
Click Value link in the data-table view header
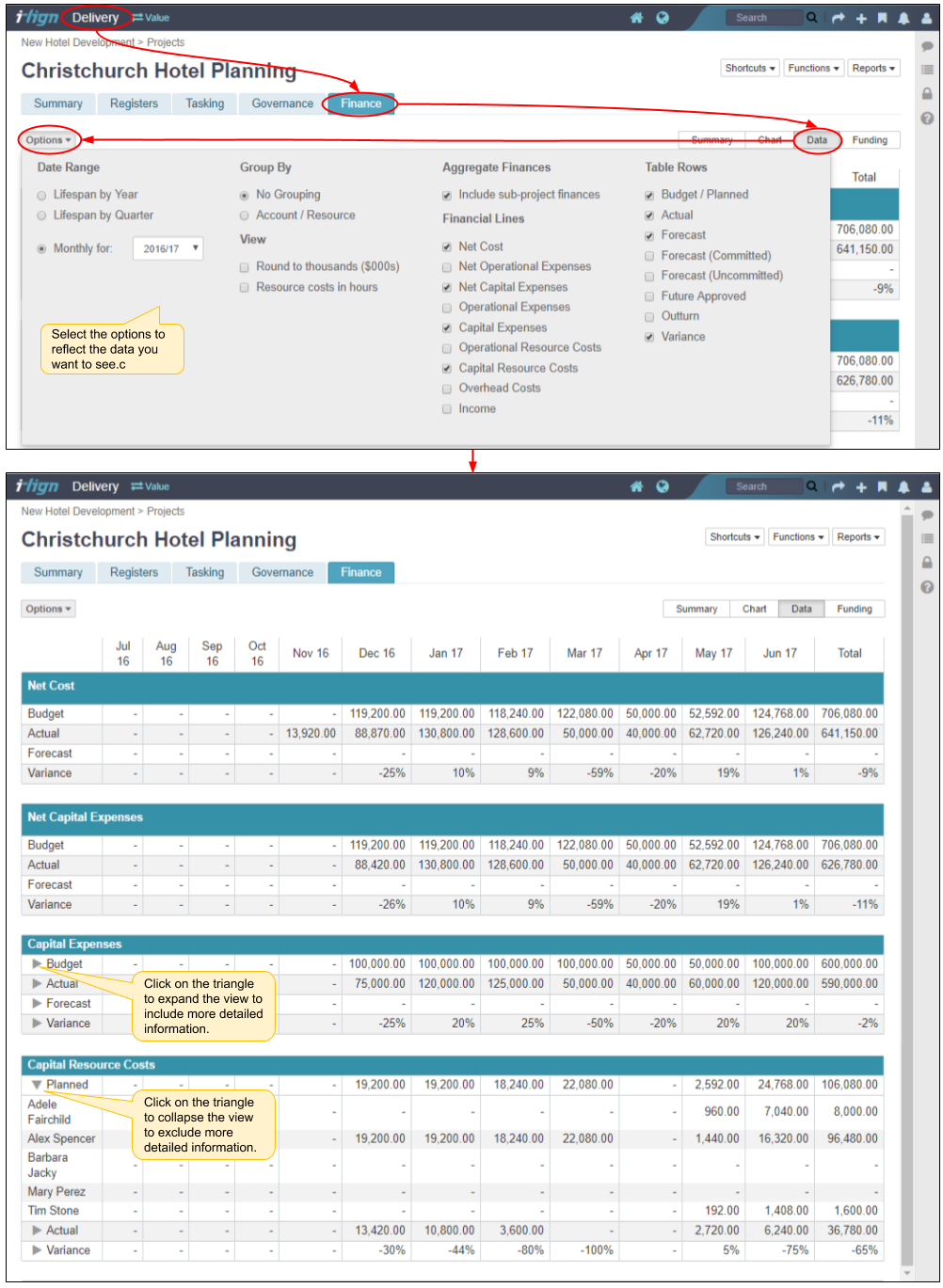click(151, 486)
